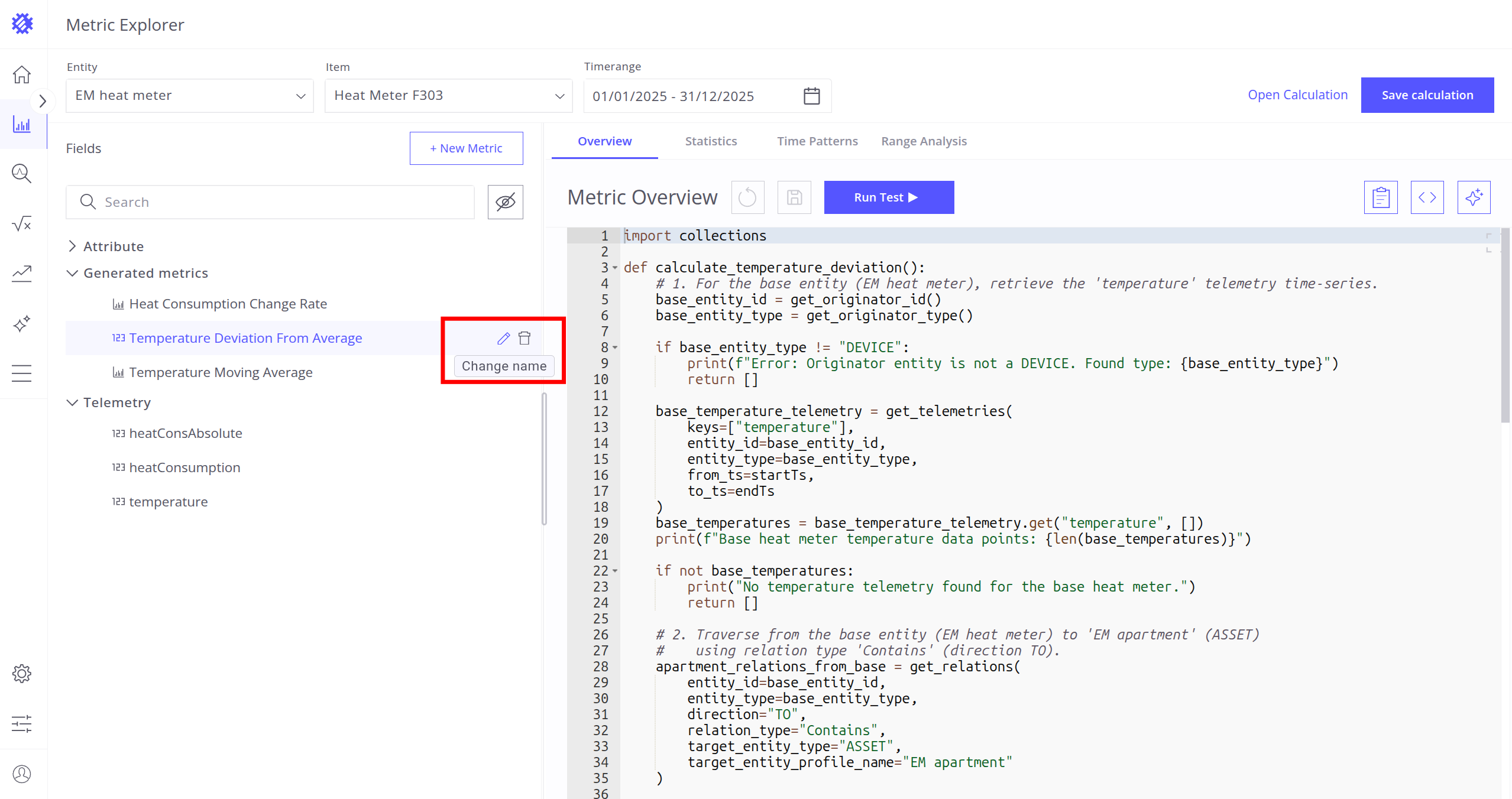
Task: Fold the if block at line 8
Action: (x=615, y=348)
